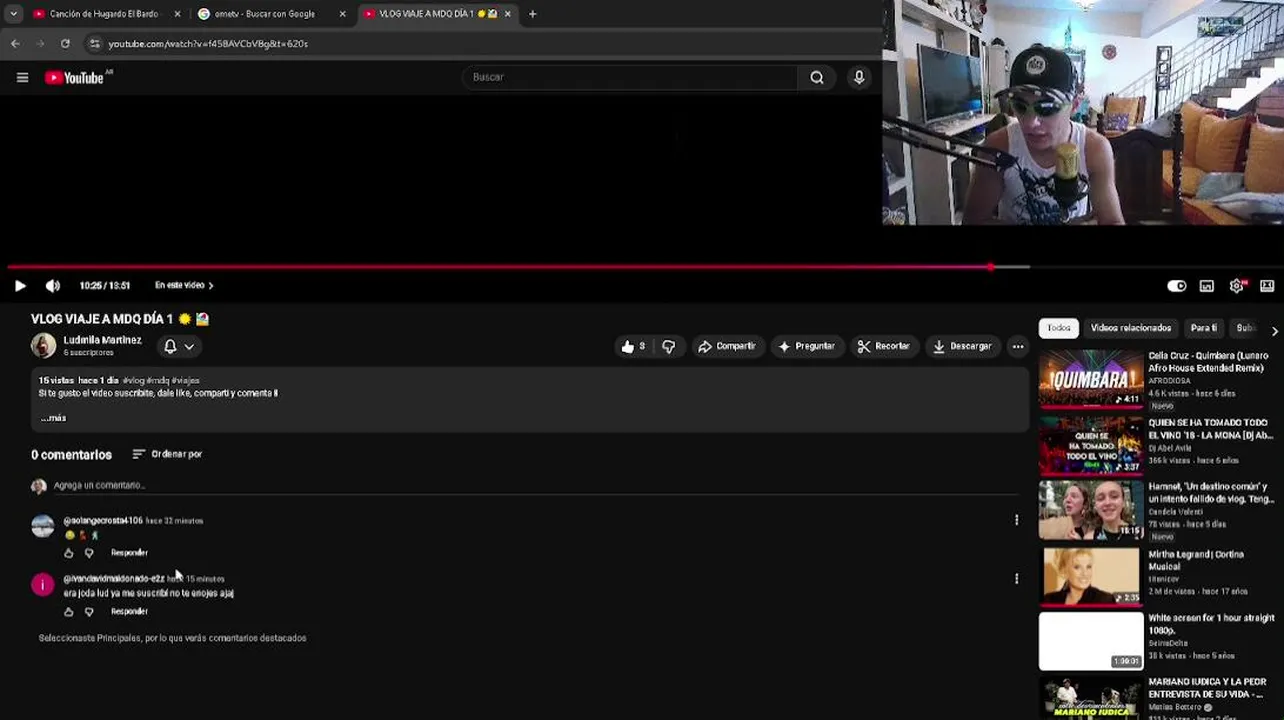1284x720 pixels.
Task: Open the White screen for 1 hour thumbnail
Action: 1091,641
